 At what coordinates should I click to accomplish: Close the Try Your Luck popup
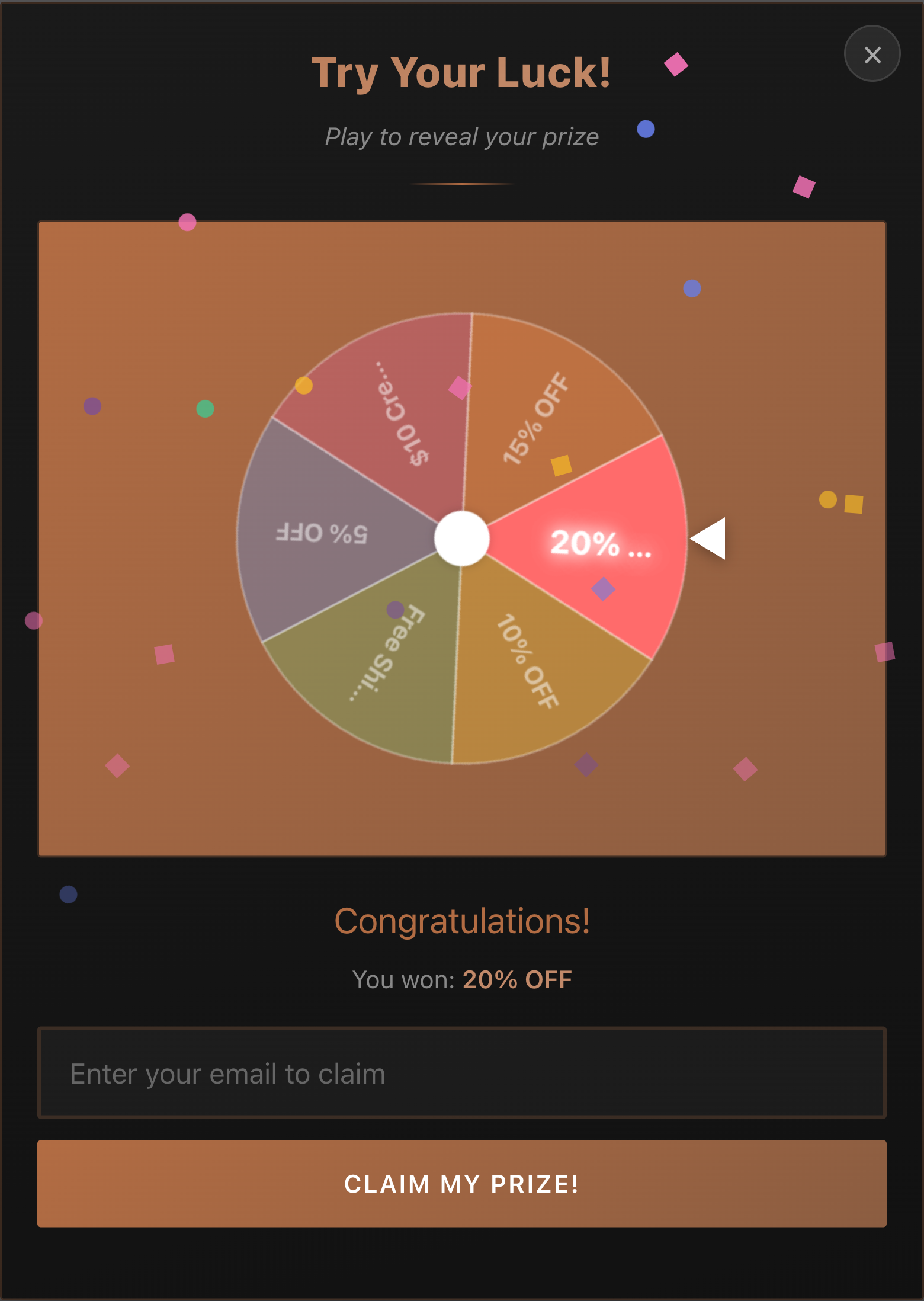point(871,54)
